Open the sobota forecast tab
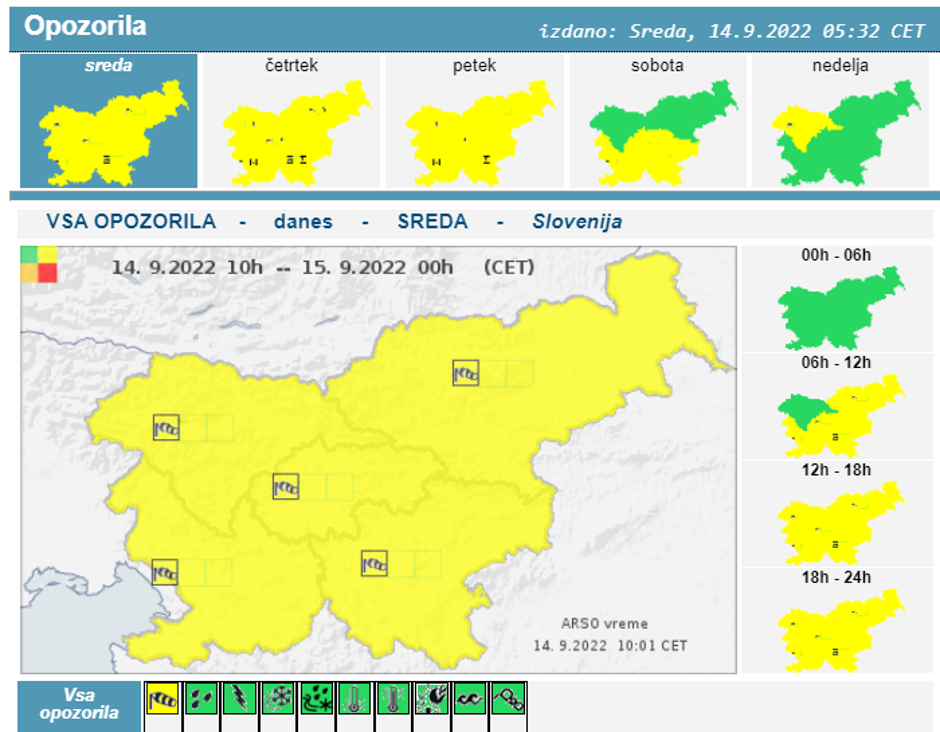Image resolution: width=940 pixels, height=732 pixels. (x=657, y=121)
